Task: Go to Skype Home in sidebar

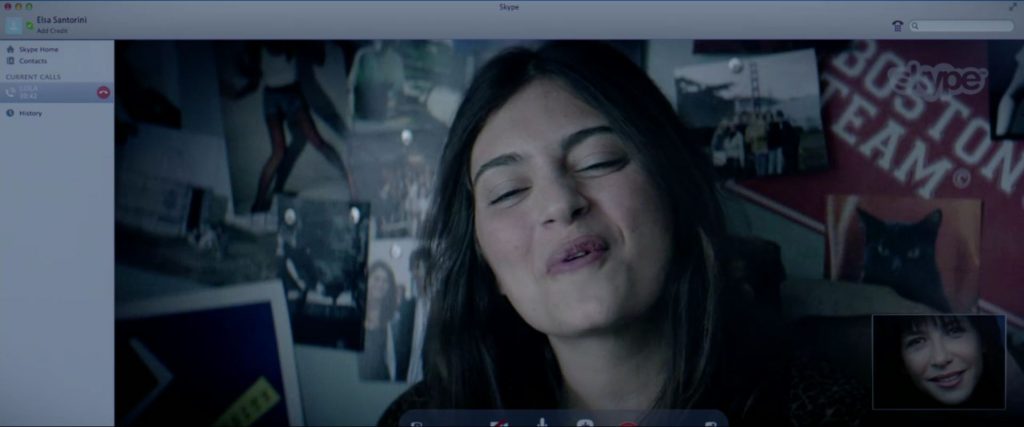Action: (38, 49)
